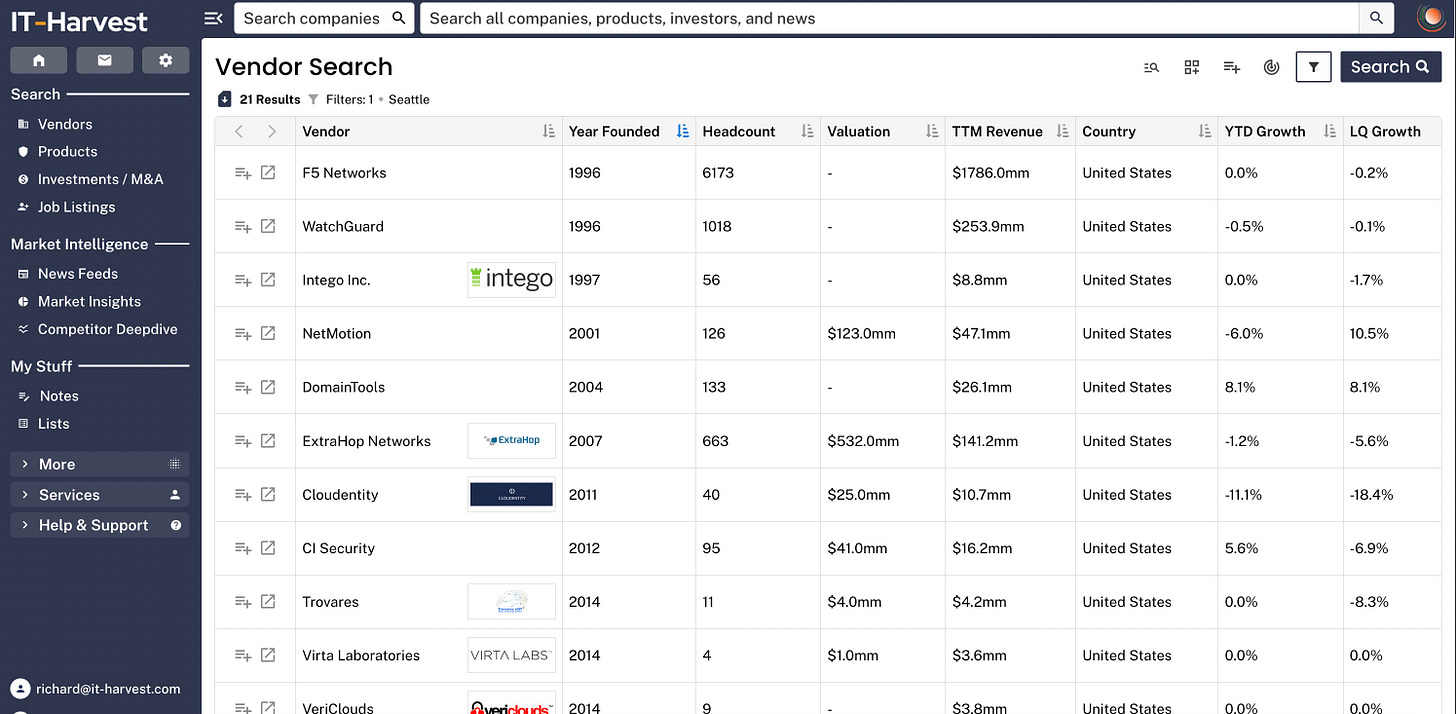Add Cloudentity to a list
This screenshot has height=714, width=1456.
[x=243, y=495]
